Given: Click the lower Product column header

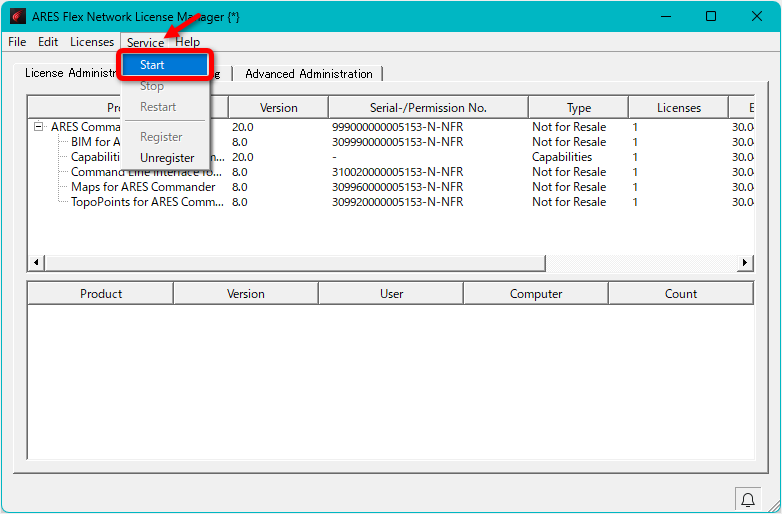Looking at the screenshot, I should tap(101, 294).
